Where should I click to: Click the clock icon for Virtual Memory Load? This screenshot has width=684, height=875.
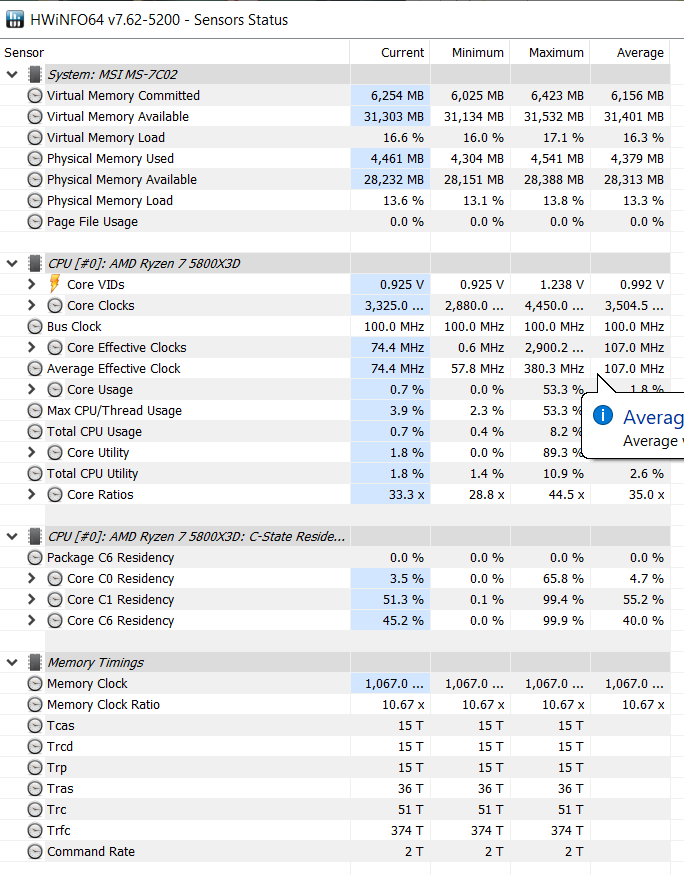(35, 138)
